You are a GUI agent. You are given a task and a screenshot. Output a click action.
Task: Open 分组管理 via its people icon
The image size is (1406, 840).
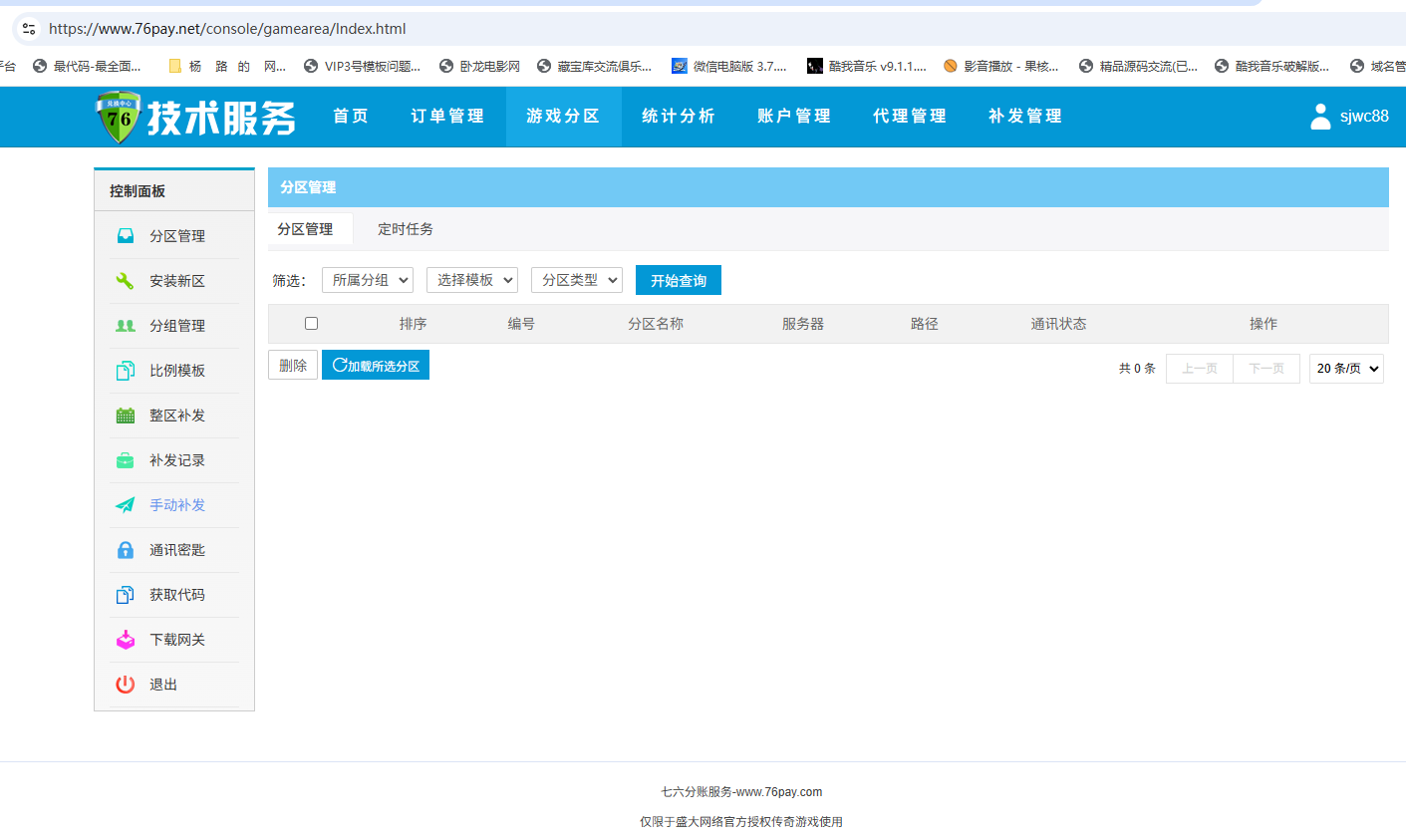point(126,326)
